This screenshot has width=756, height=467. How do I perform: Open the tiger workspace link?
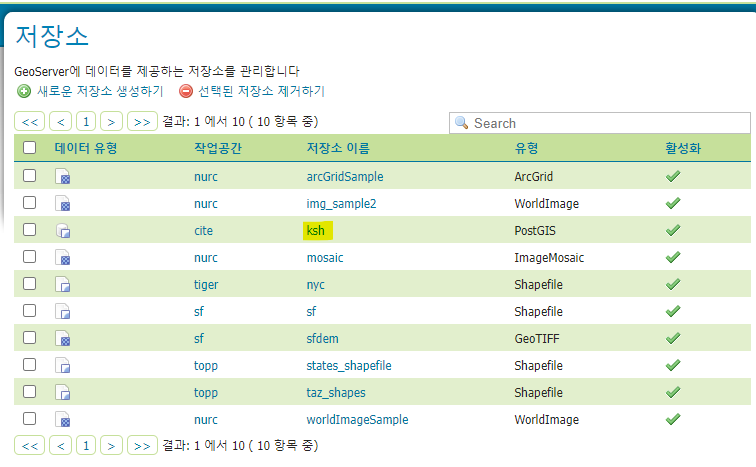pyautogui.click(x=206, y=285)
